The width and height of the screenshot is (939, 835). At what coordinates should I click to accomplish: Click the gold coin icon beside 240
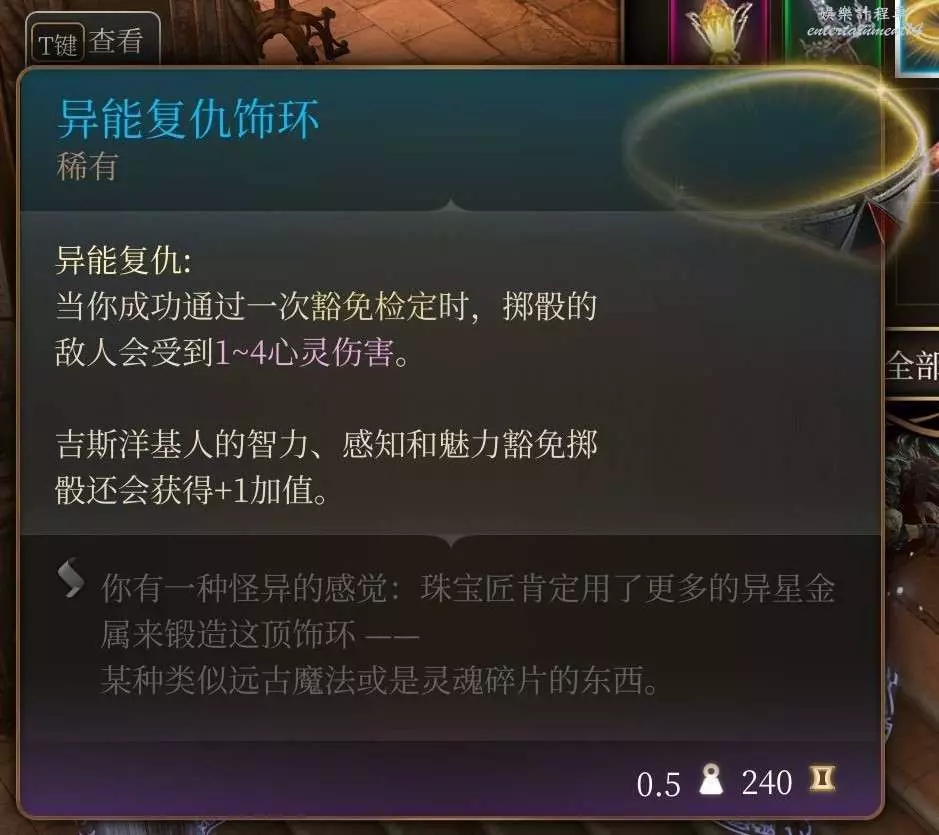tap(822, 779)
